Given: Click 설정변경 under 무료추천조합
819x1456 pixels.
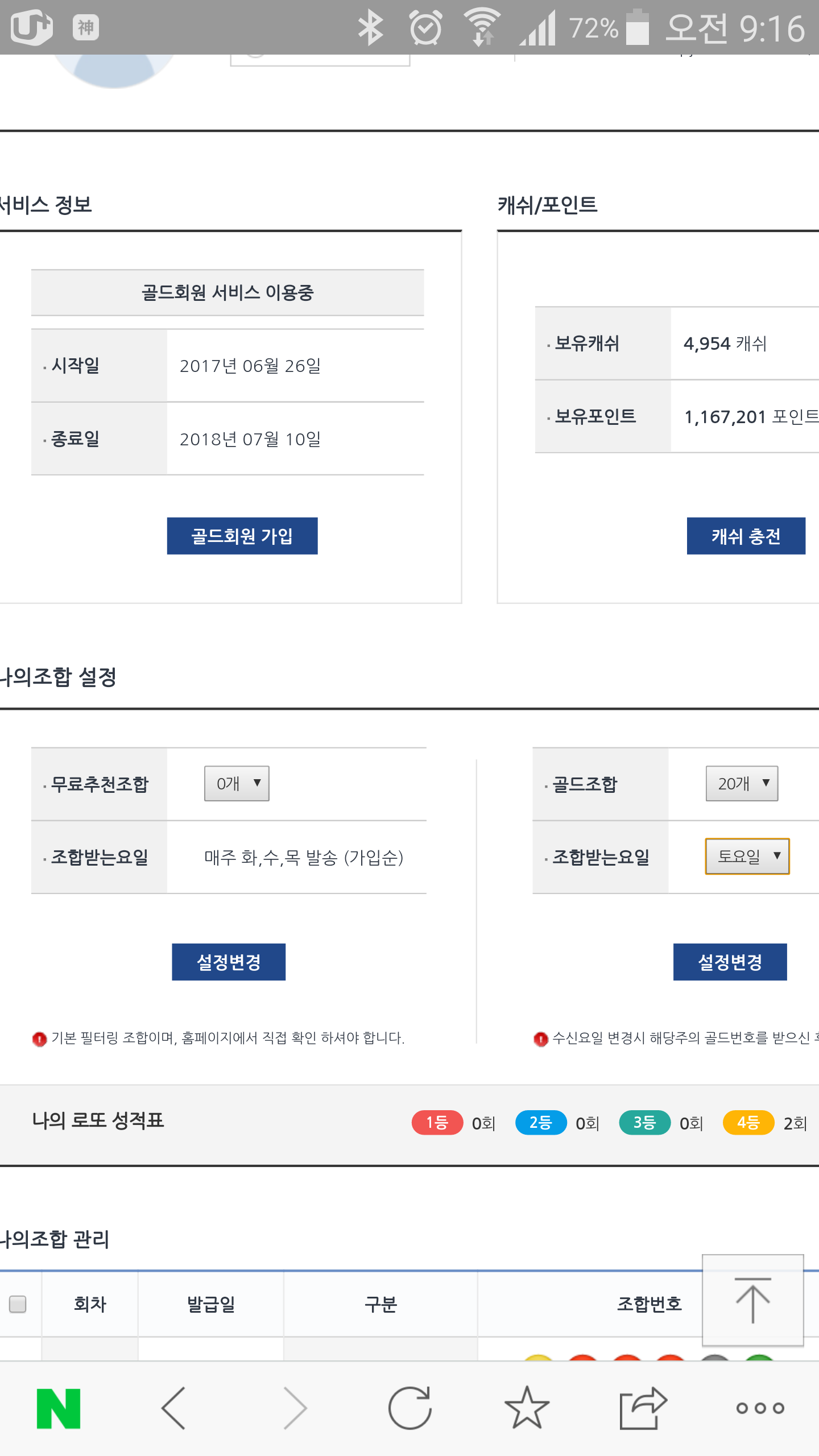Looking at the screenshot, I should 229,962.
